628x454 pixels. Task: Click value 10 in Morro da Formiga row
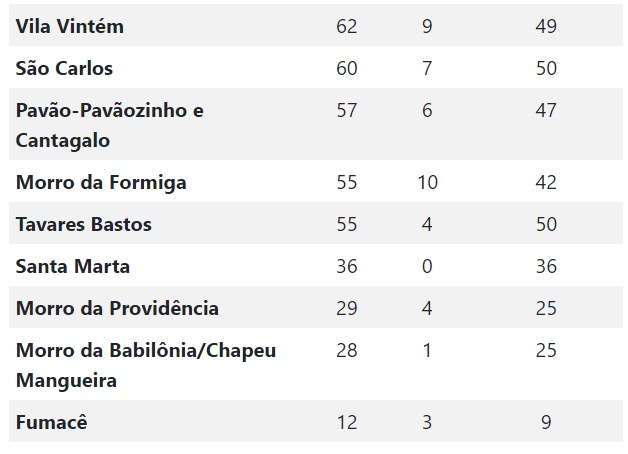coord(428,183)
